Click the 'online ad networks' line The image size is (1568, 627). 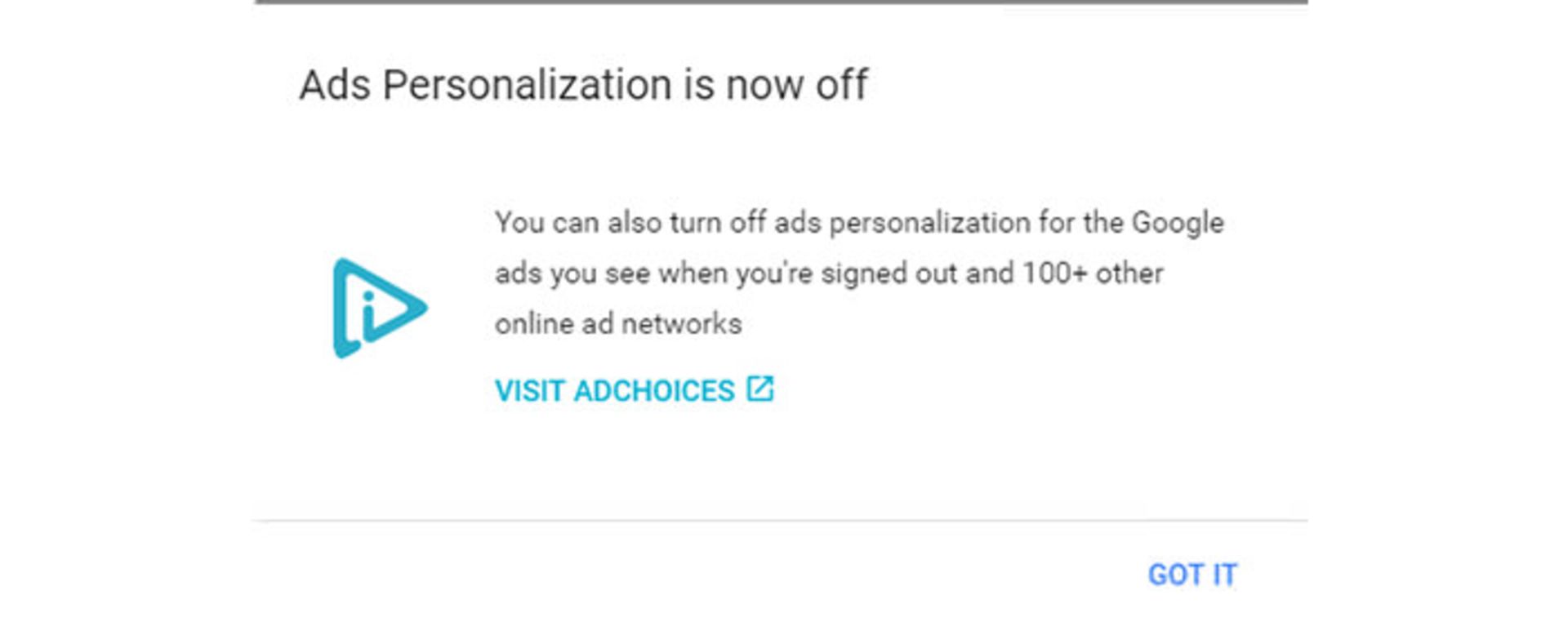point(618,324)
